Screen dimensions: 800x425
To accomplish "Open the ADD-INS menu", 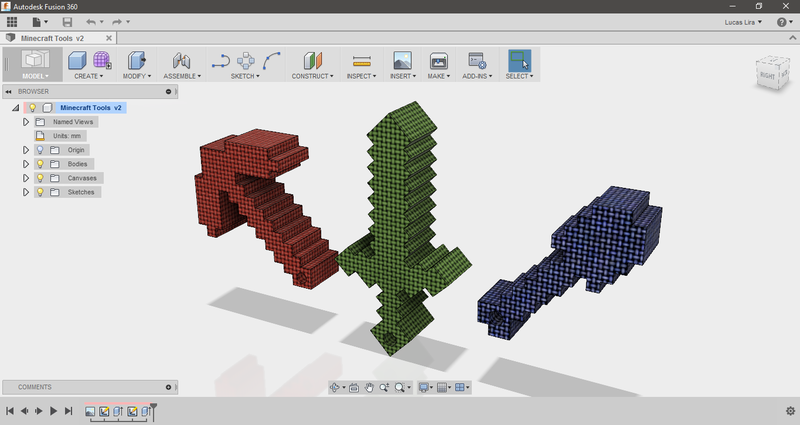I will (x=477, y=76).
